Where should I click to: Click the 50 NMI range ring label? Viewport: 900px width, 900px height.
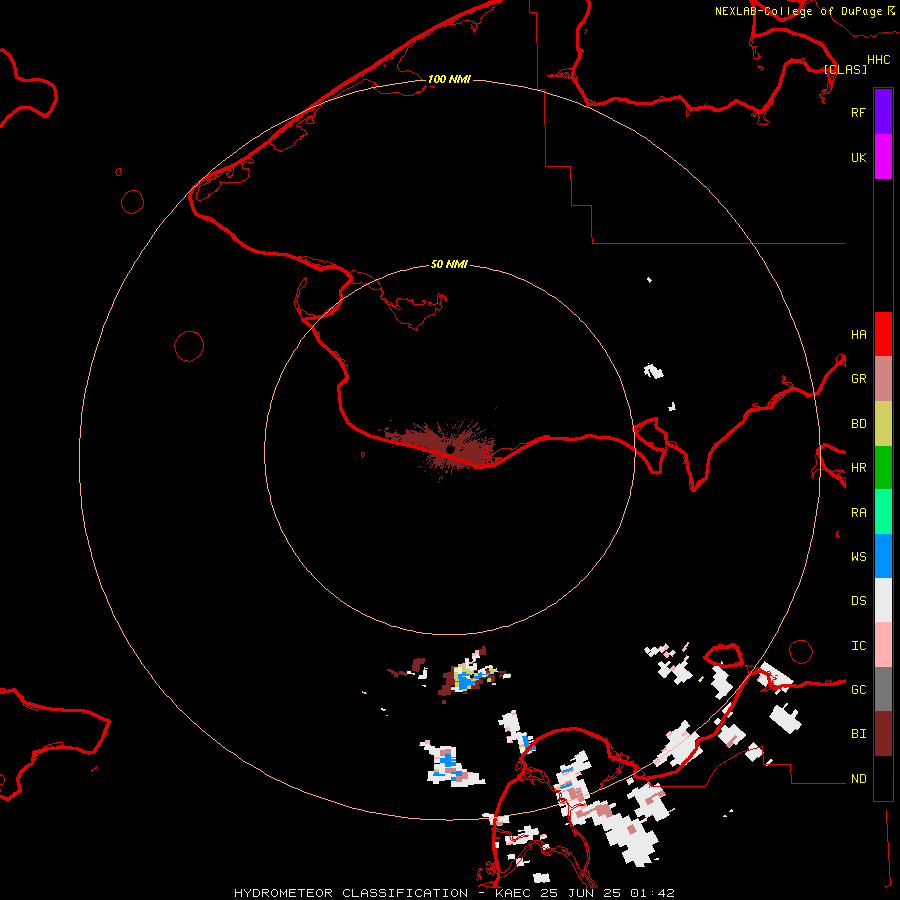[x=449, y=264]
